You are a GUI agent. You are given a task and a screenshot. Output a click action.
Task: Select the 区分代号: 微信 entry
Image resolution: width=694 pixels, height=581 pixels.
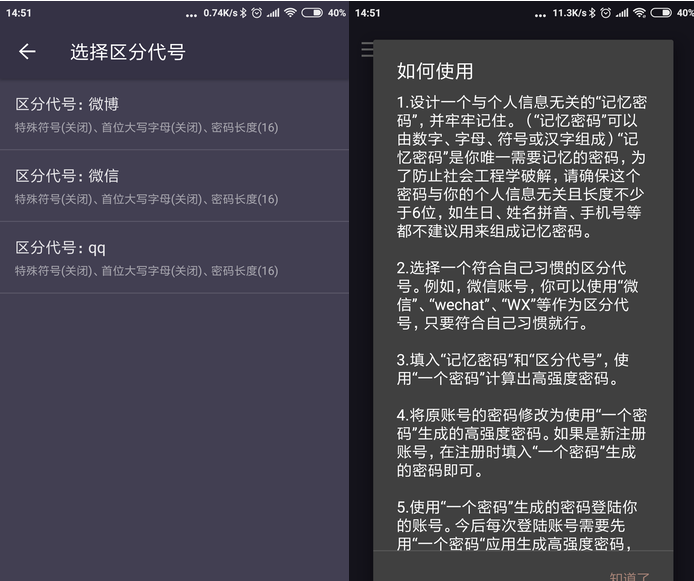[x=174, y=186]
